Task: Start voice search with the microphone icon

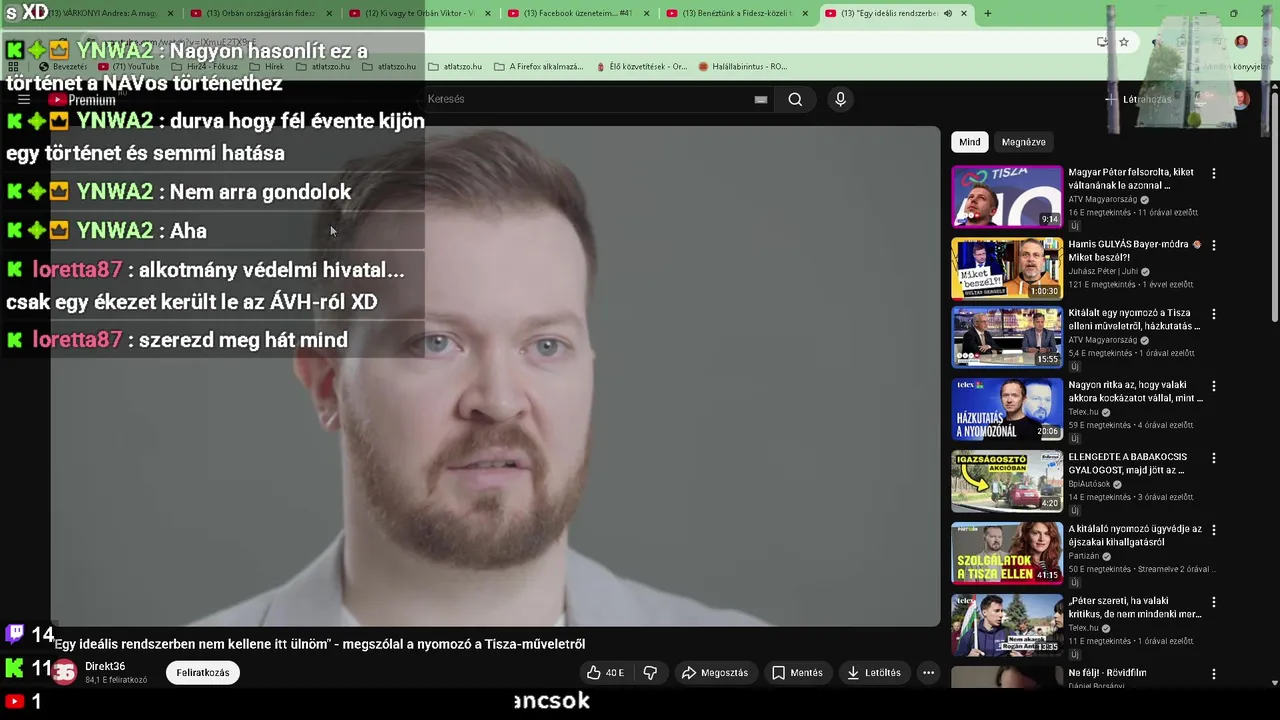Action: (840, 99)
